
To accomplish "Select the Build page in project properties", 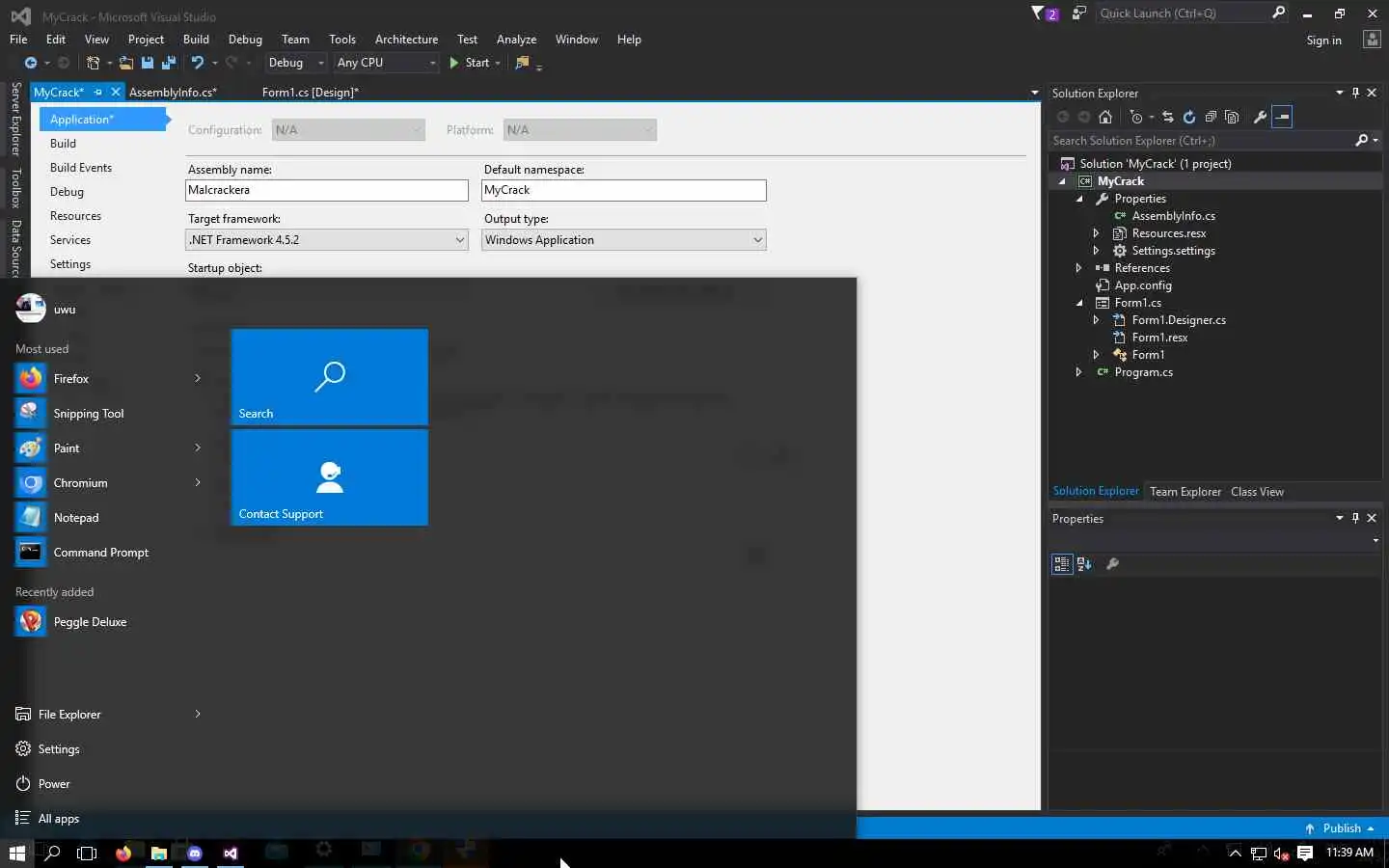I will (63, 144).
